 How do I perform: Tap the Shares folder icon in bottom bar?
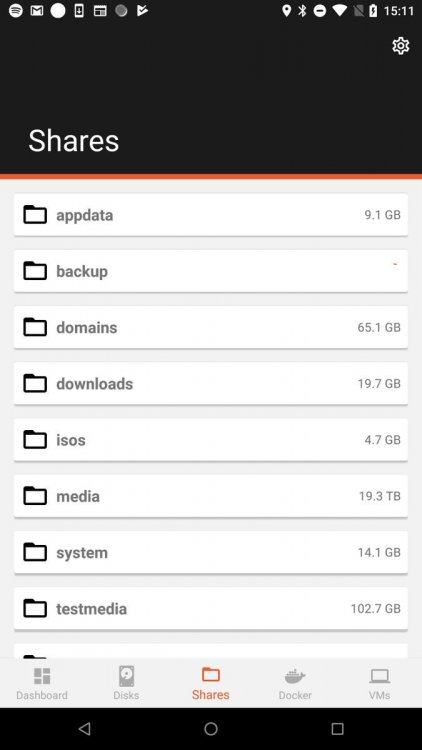tap(211, 674)
